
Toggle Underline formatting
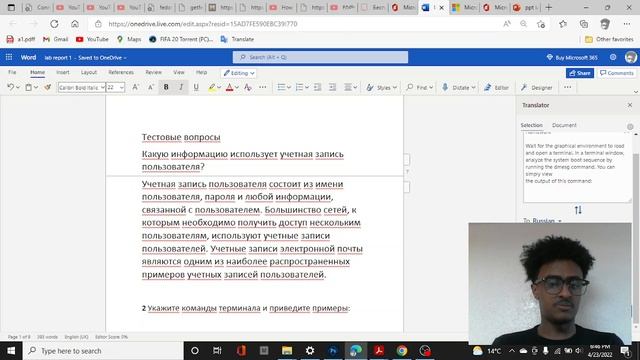(196, 87)
